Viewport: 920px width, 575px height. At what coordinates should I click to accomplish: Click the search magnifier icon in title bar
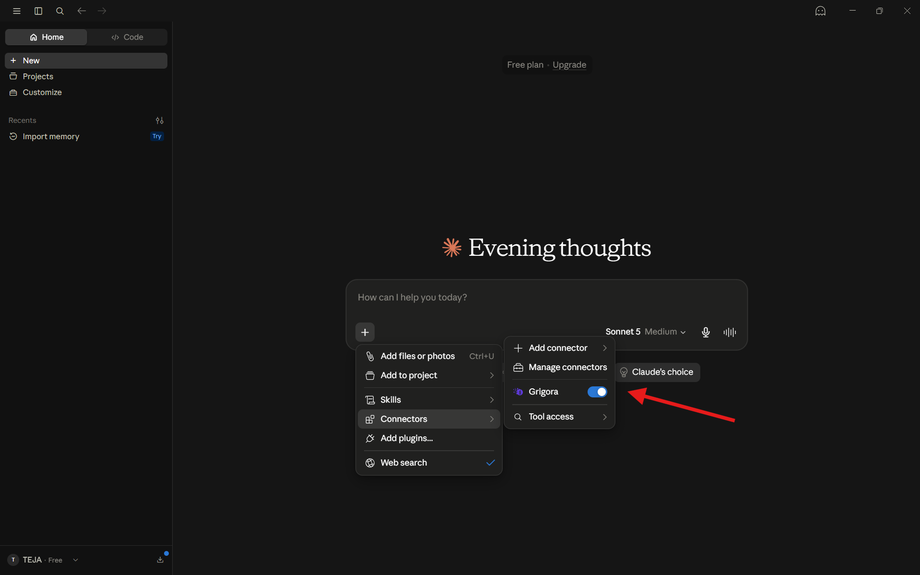[60, 11]
